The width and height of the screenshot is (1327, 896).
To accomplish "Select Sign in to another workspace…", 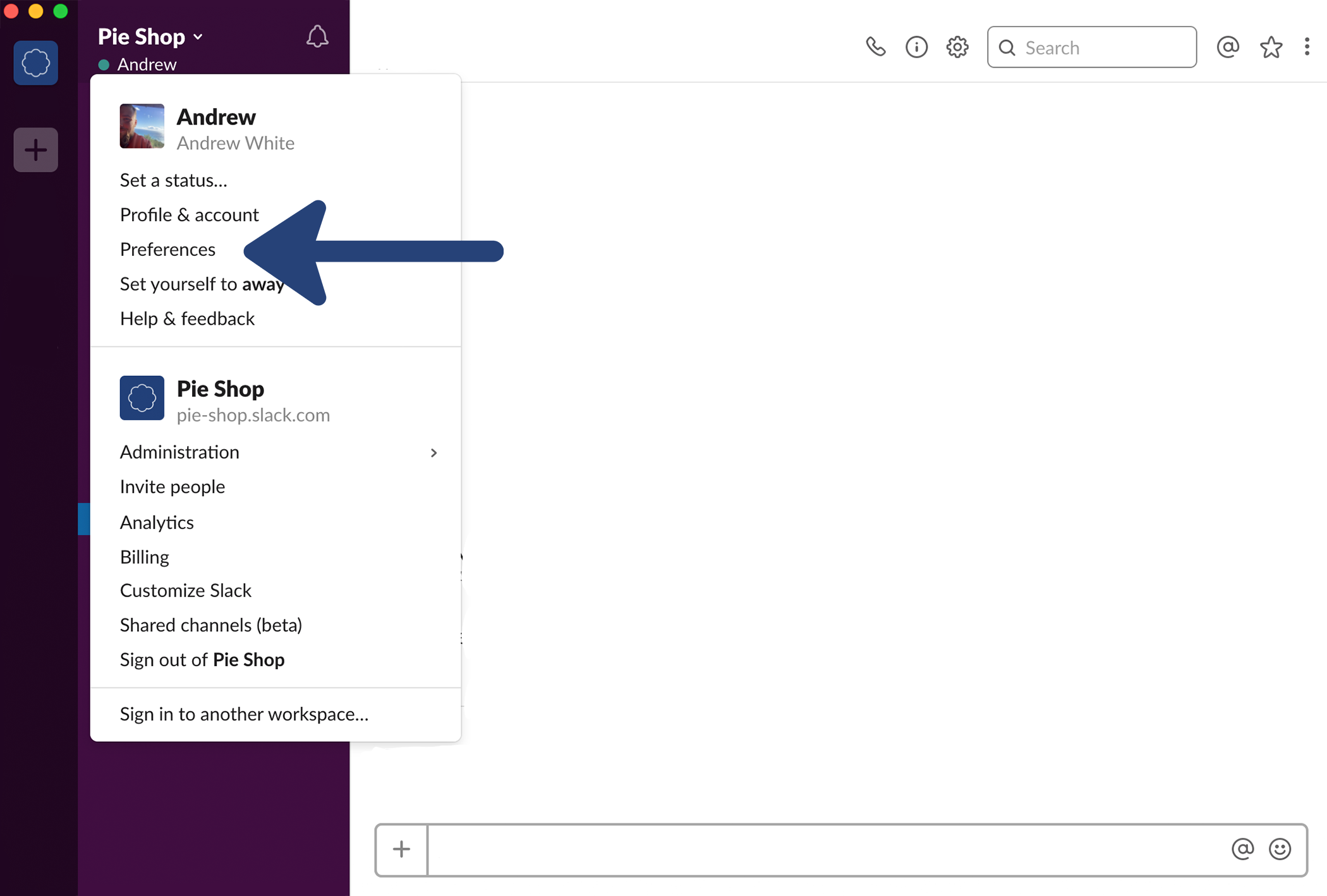I will (244, 714).
